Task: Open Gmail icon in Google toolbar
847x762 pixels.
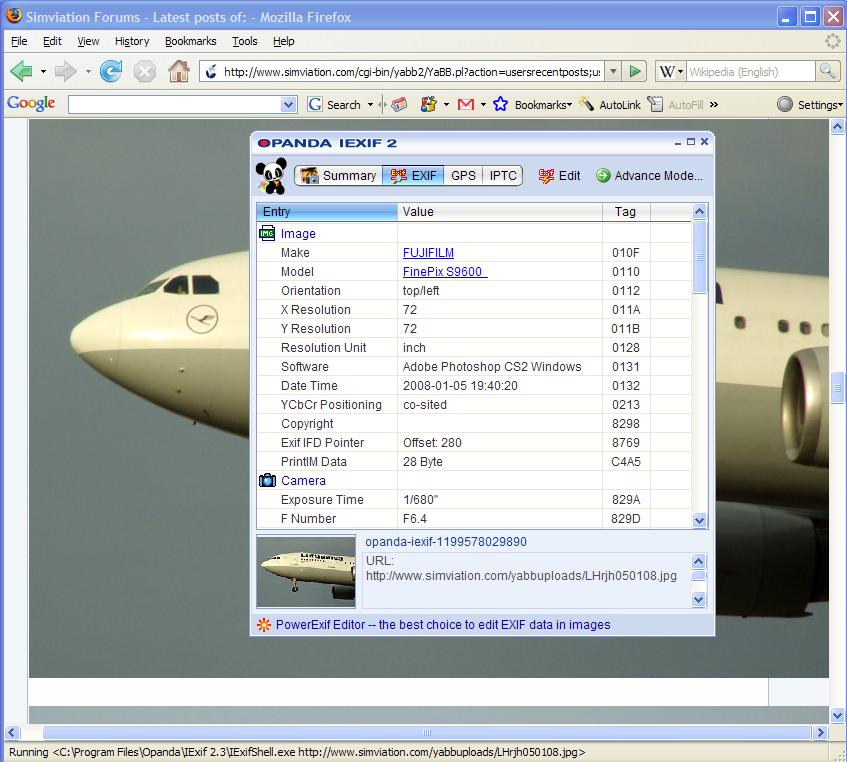Action: click(465, 104)
